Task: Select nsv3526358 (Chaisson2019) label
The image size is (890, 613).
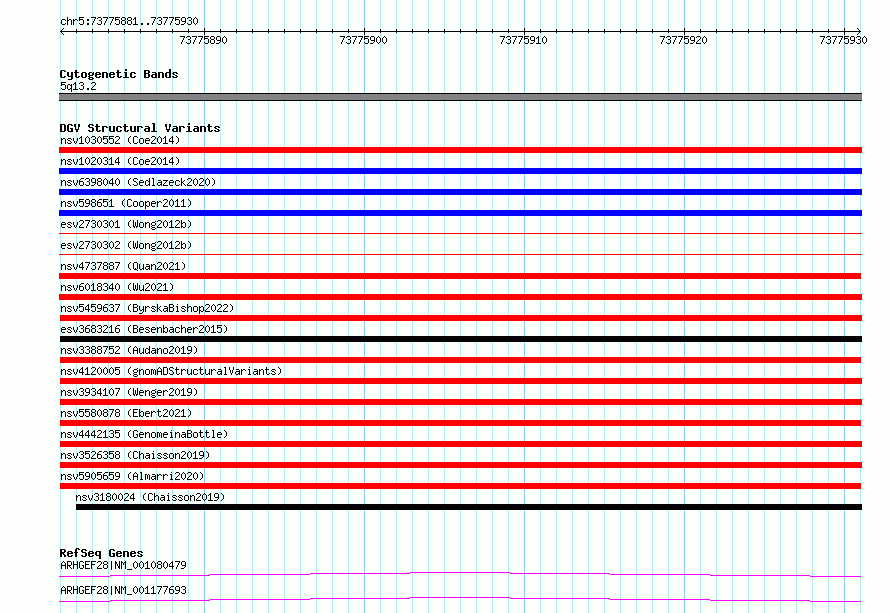Action: point(135,455)
